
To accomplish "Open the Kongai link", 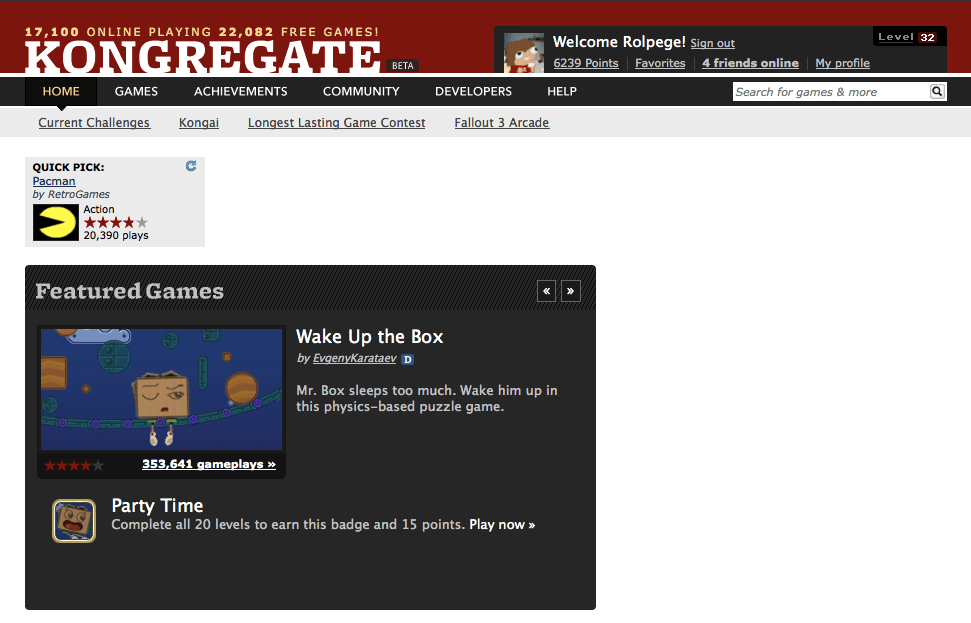I will click(x=199, y=123).
